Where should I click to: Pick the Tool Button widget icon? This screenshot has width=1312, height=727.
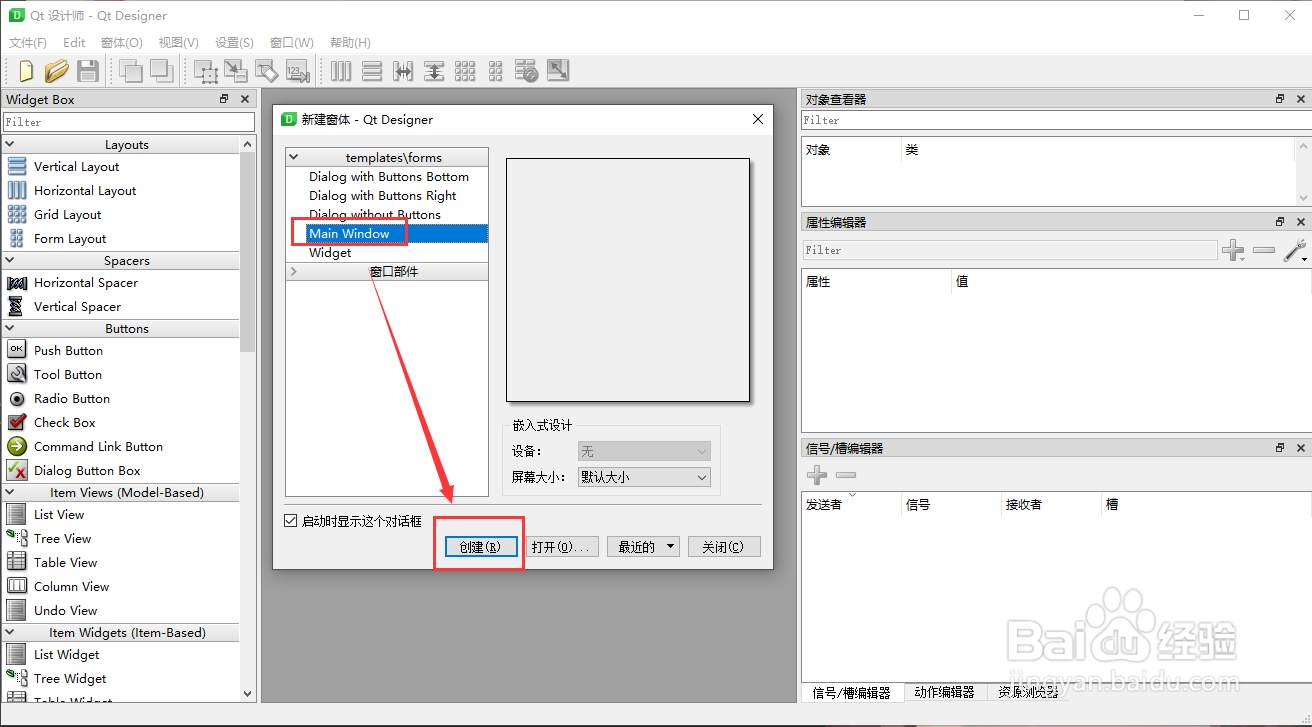(x=17, y=374)
